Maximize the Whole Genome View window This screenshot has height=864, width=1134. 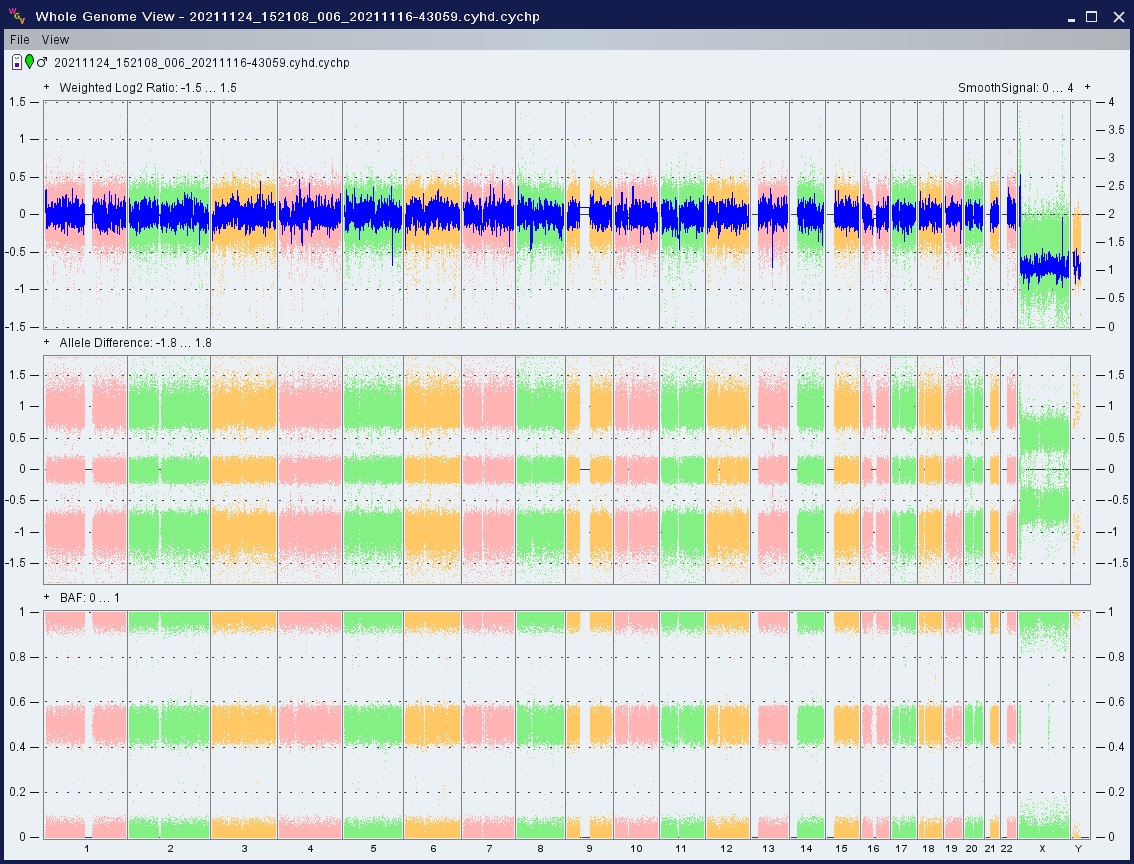pyautogui.click(x=1092, y=16)
